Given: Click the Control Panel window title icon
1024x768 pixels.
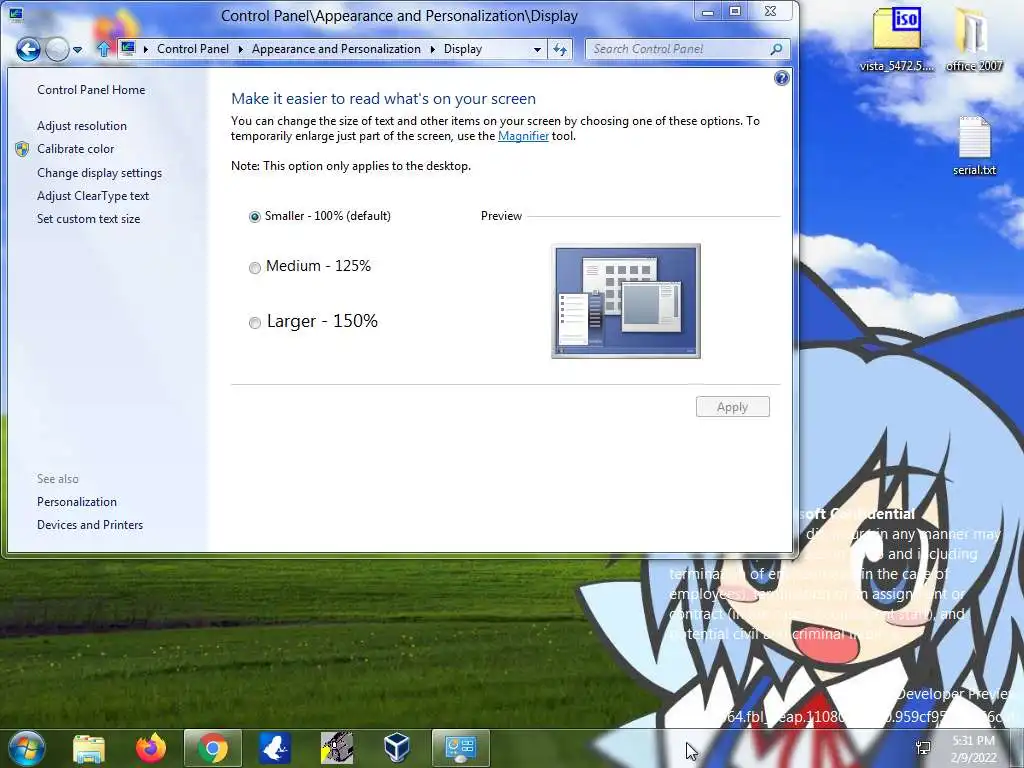Looking at the screenshot, I should click(16, 14).
